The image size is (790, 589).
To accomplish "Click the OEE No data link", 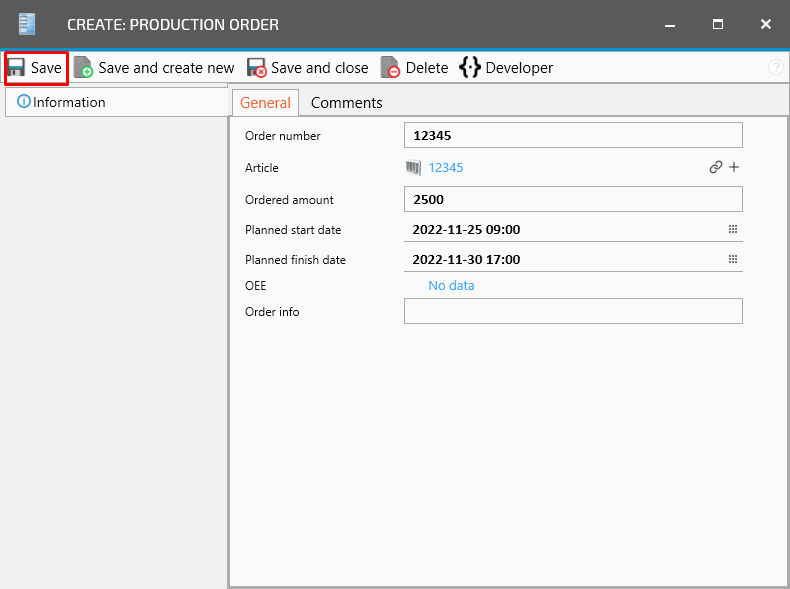I will coord(451,286).
